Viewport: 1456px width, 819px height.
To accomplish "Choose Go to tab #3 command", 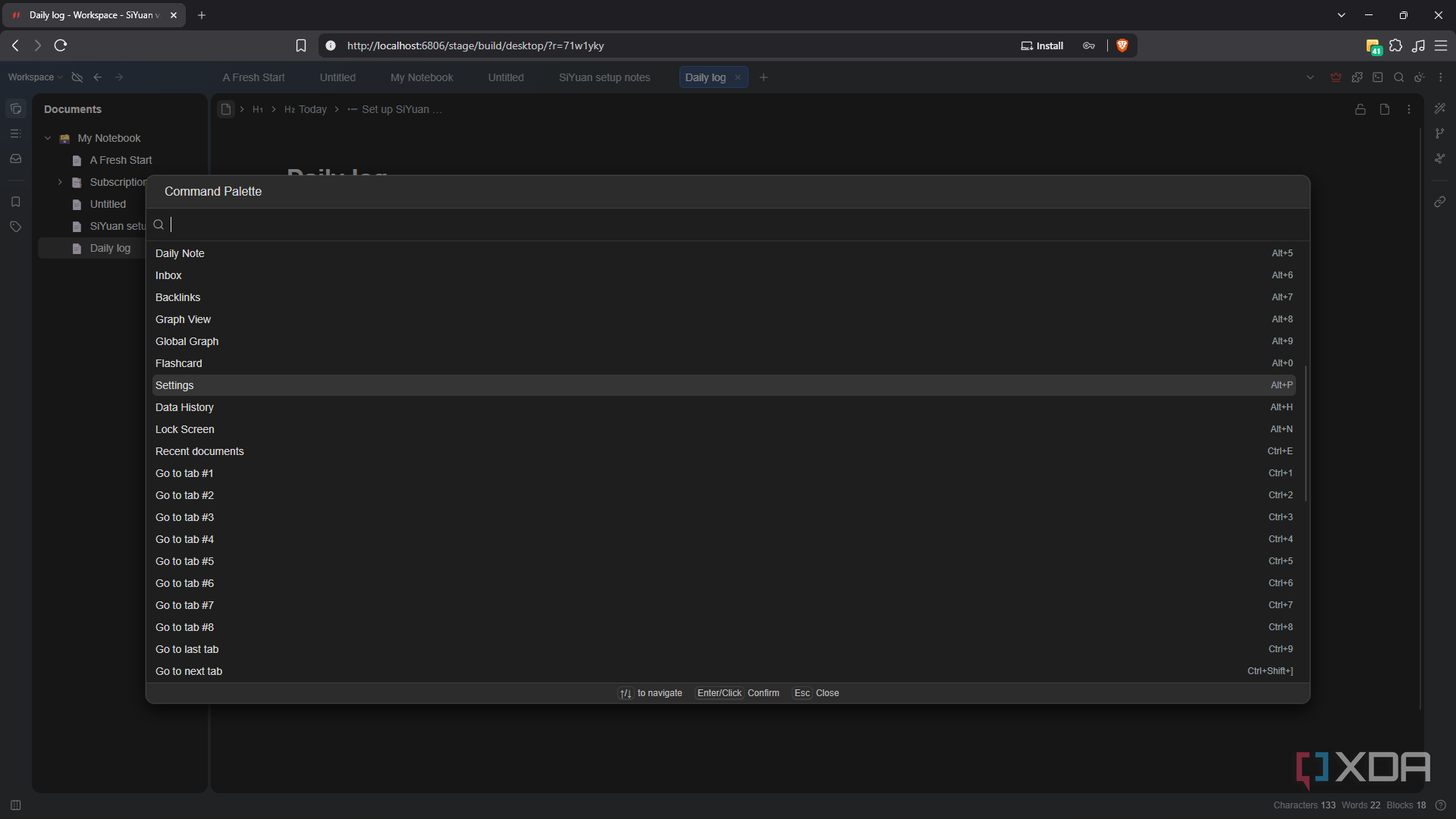I will [x=723, y=517].
